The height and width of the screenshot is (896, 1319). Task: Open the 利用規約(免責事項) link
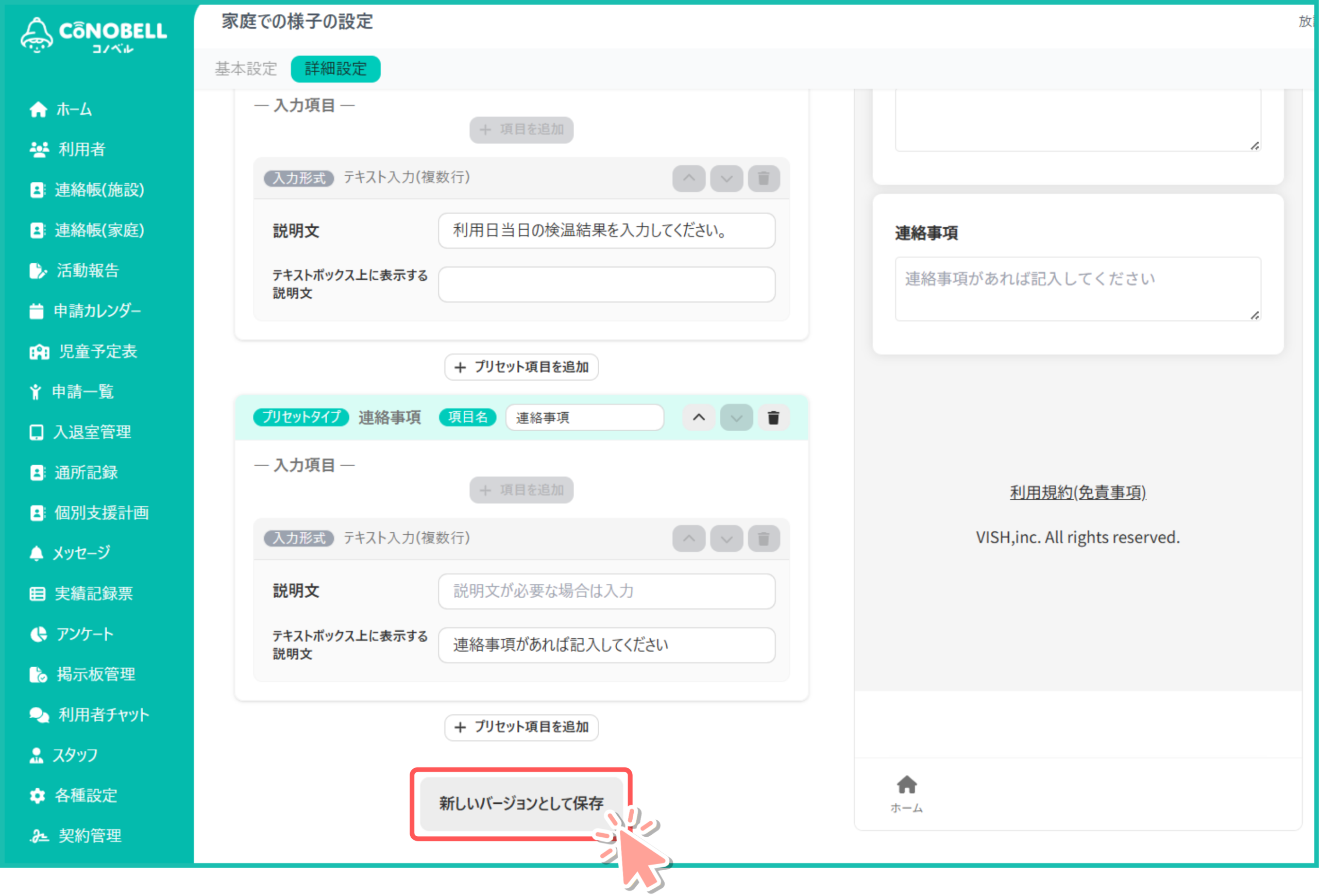[x=1077, y=492]
